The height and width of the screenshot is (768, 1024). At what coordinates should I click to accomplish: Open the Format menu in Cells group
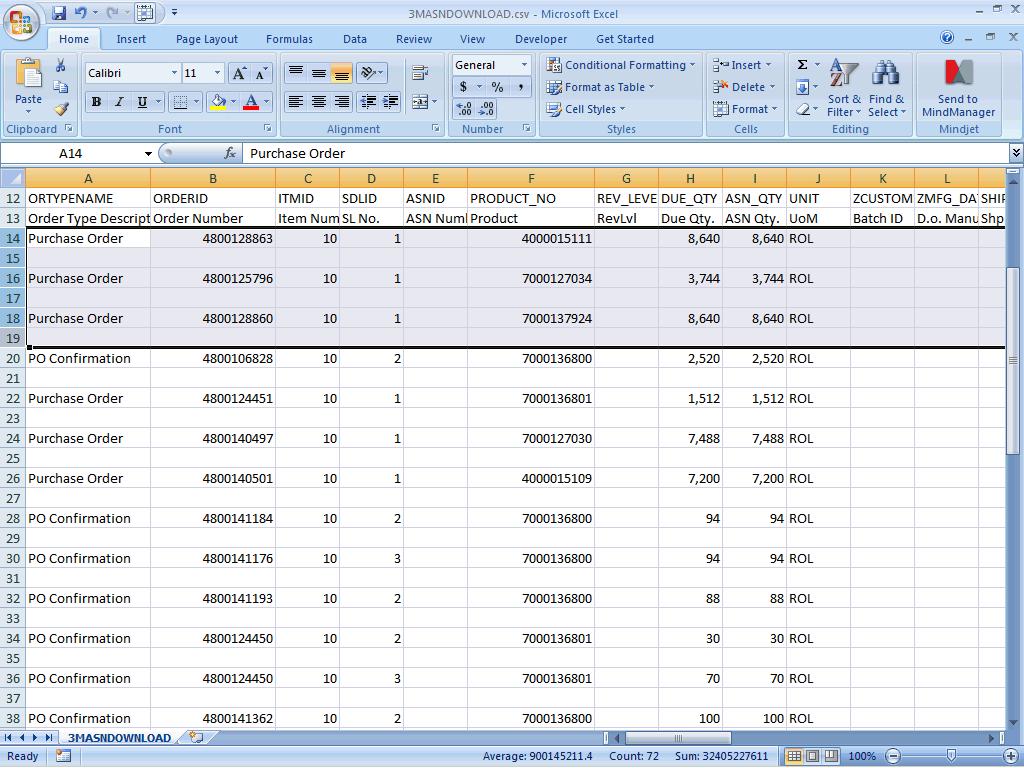[745, 109]
